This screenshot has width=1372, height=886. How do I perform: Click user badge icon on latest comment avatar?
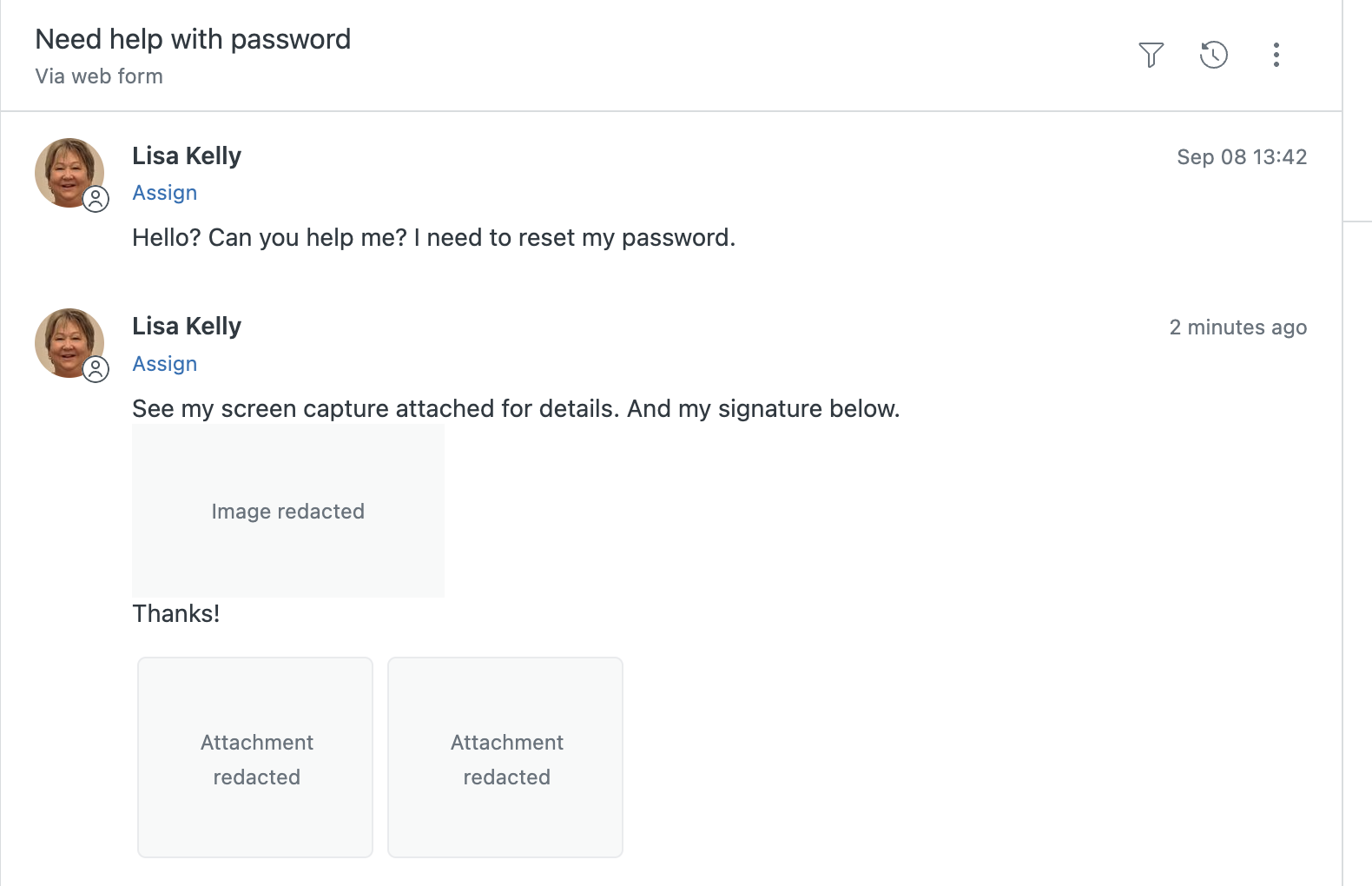pos(96,369)
